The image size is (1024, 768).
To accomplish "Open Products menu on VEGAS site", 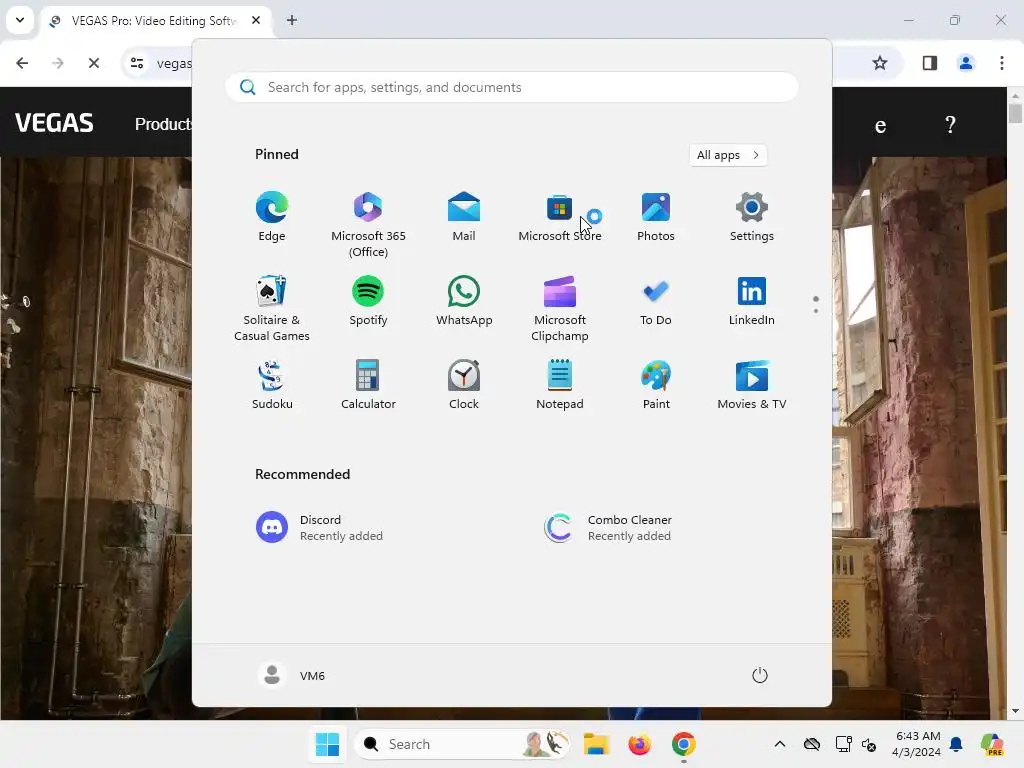I will [x=163, y=124].
